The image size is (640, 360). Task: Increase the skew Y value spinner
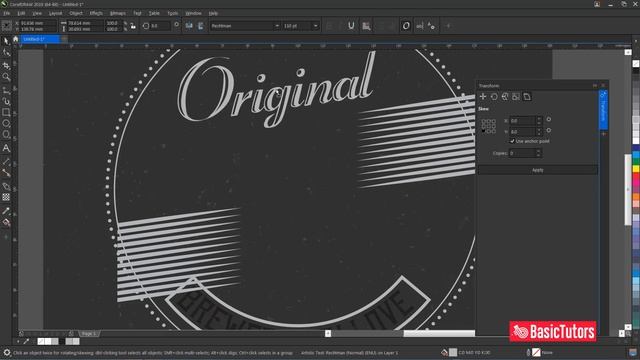pos(539,129)
